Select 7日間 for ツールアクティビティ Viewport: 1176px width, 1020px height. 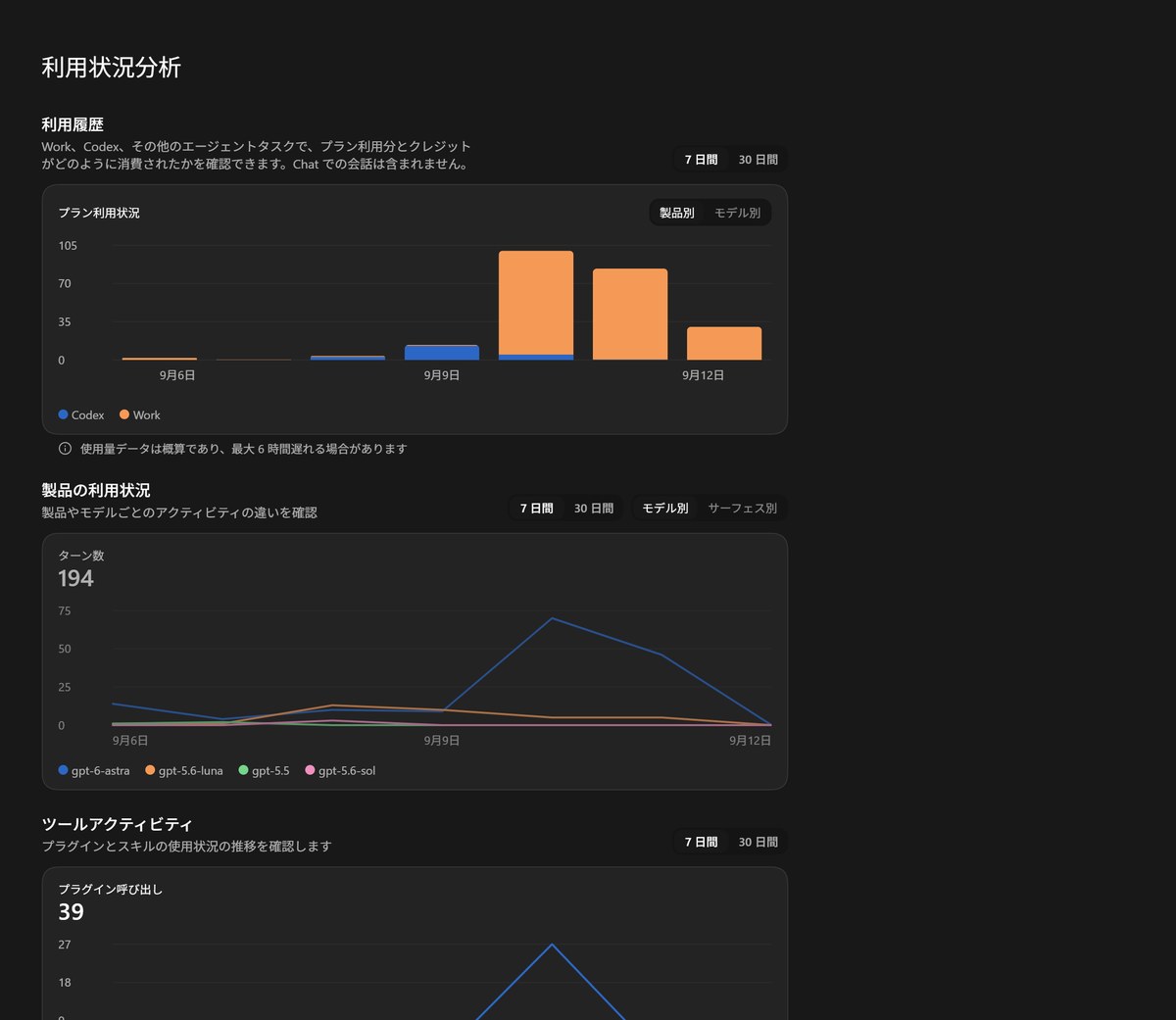[x=701, y=842]
